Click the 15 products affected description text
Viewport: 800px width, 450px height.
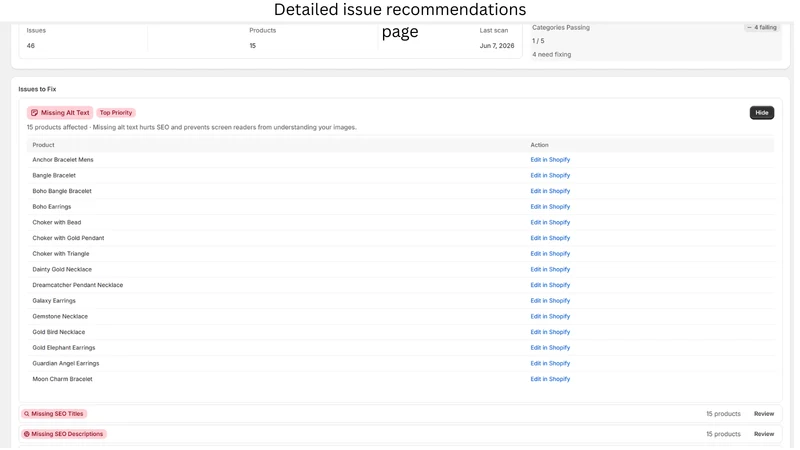(192, 128)
